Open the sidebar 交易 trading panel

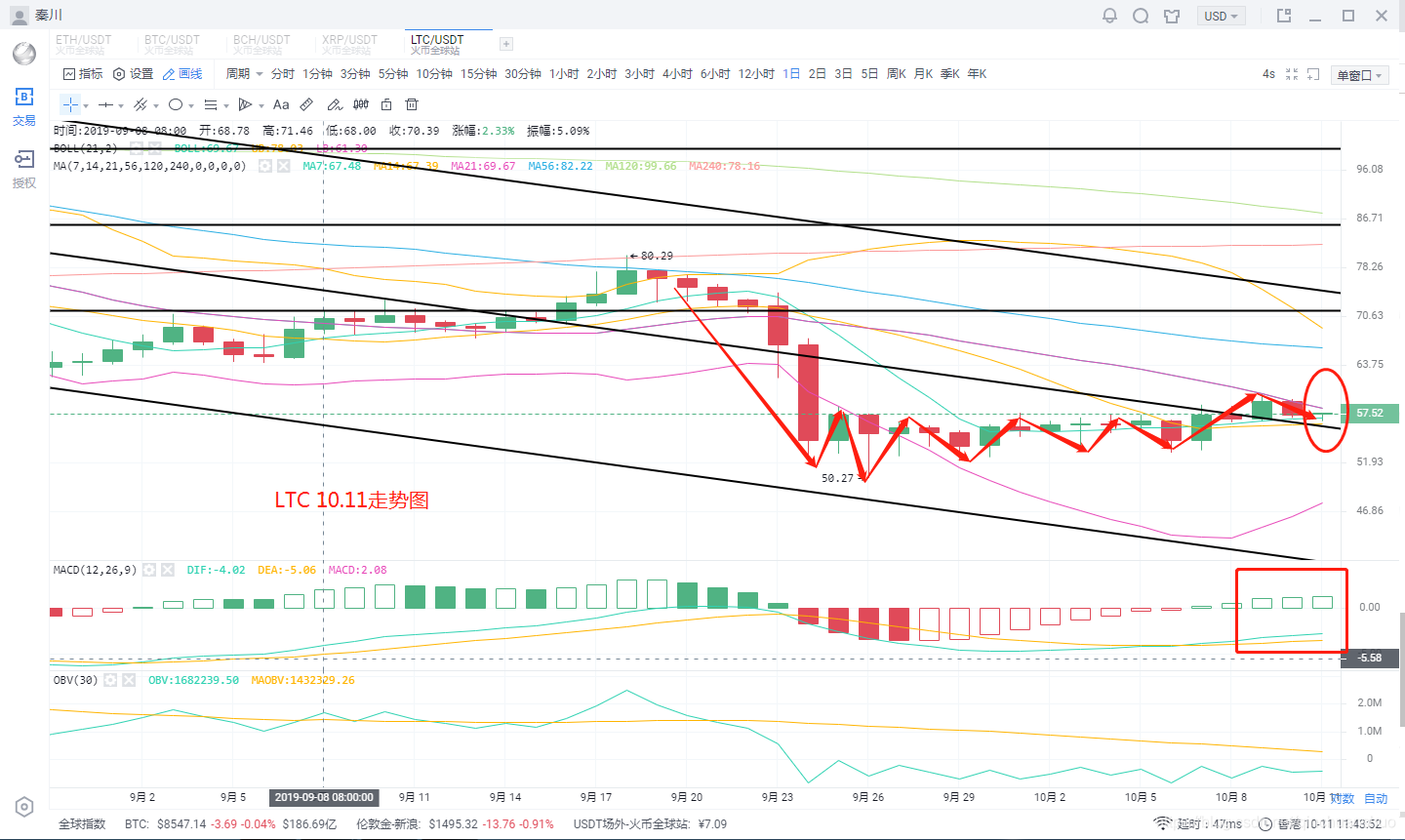tap(24, 106)
